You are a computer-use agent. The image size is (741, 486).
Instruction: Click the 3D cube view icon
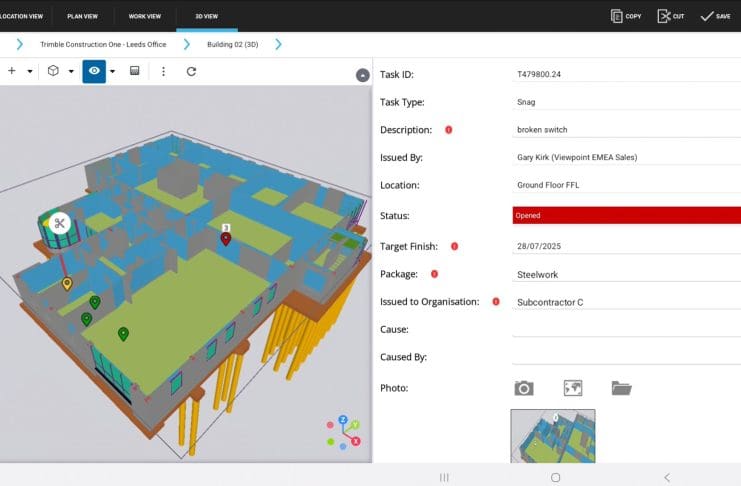tap(53, 72)
